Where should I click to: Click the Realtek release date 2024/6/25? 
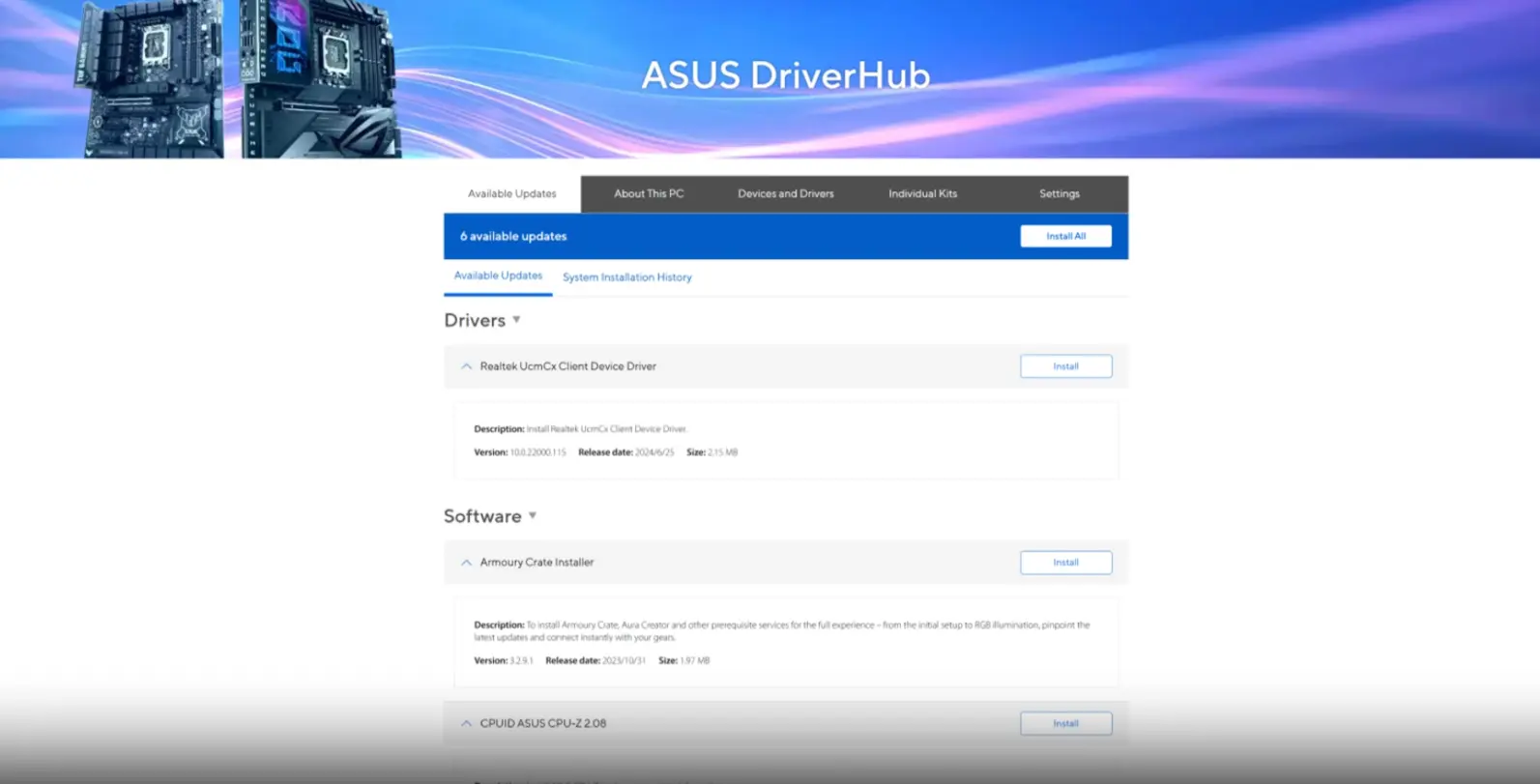click(x=654, y=452)
